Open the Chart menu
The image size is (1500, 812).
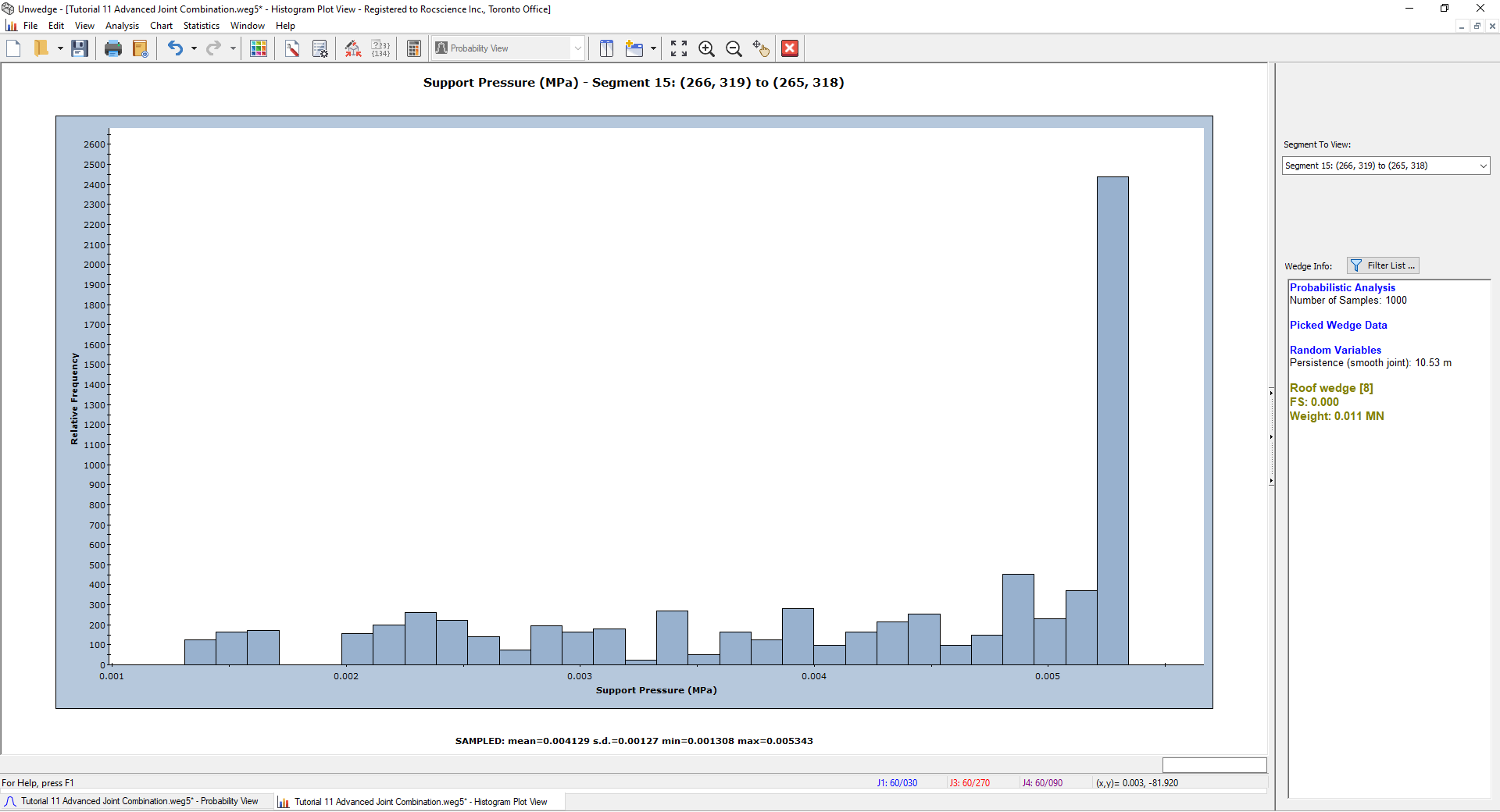(161, 26)
